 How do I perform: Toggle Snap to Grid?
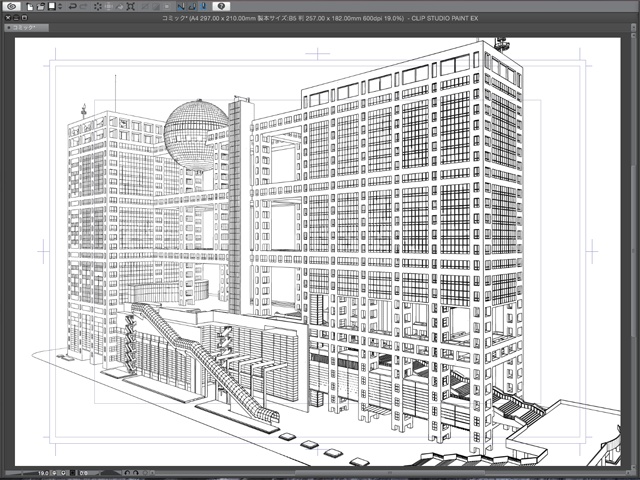click(x=203, y=7)
